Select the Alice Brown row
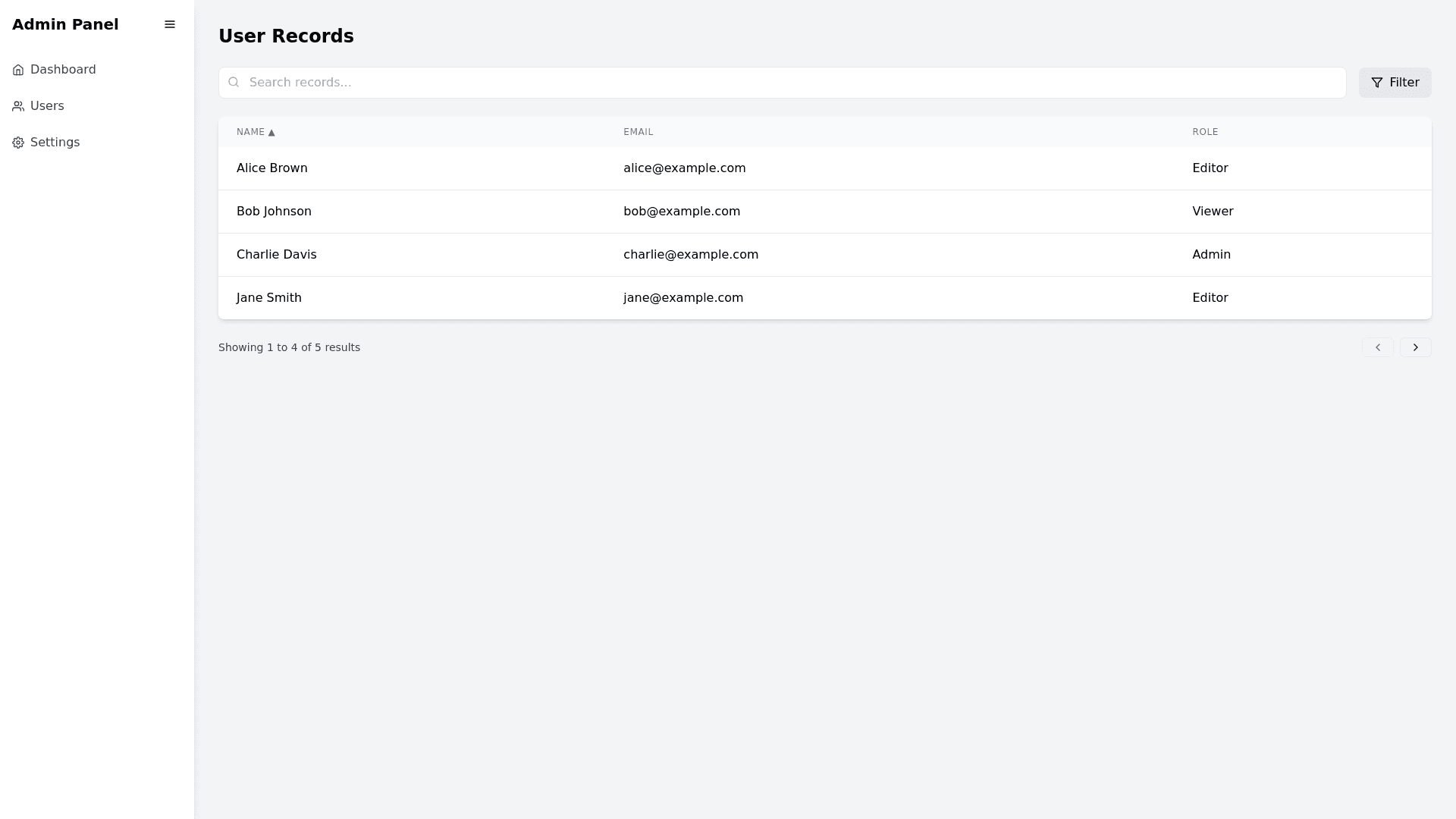 click(x=272, y=168)
